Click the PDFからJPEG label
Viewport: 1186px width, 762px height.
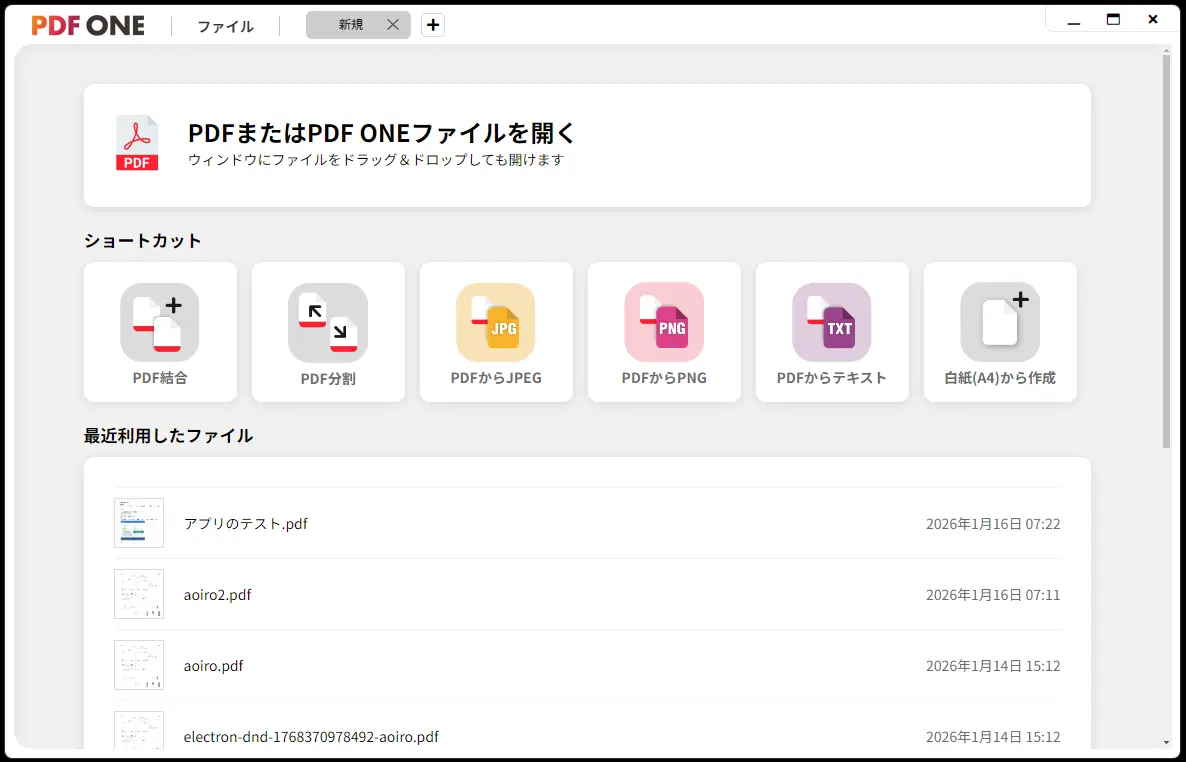tap(496, 378)
